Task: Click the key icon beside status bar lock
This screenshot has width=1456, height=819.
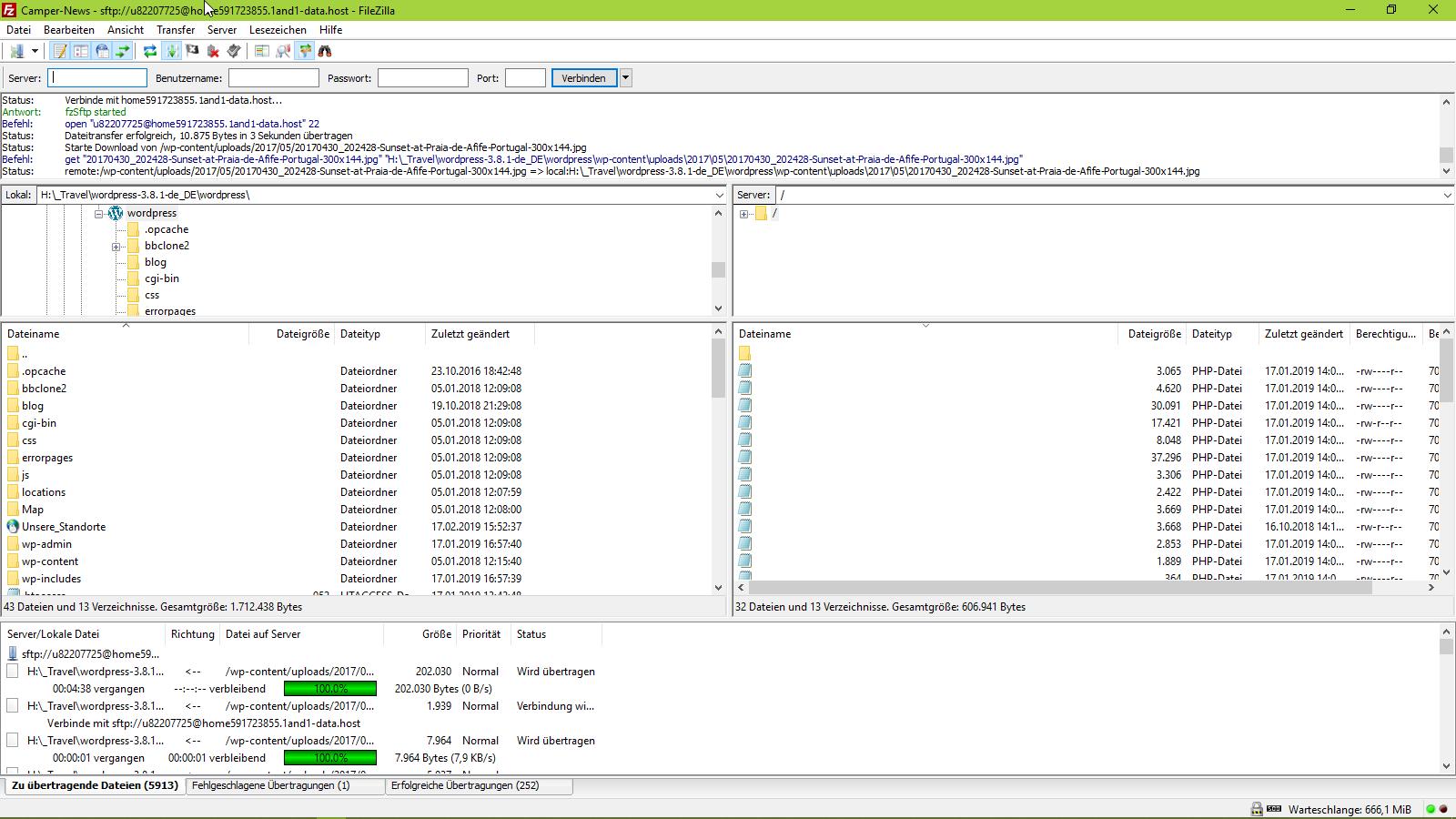Action: point(1274,809)
